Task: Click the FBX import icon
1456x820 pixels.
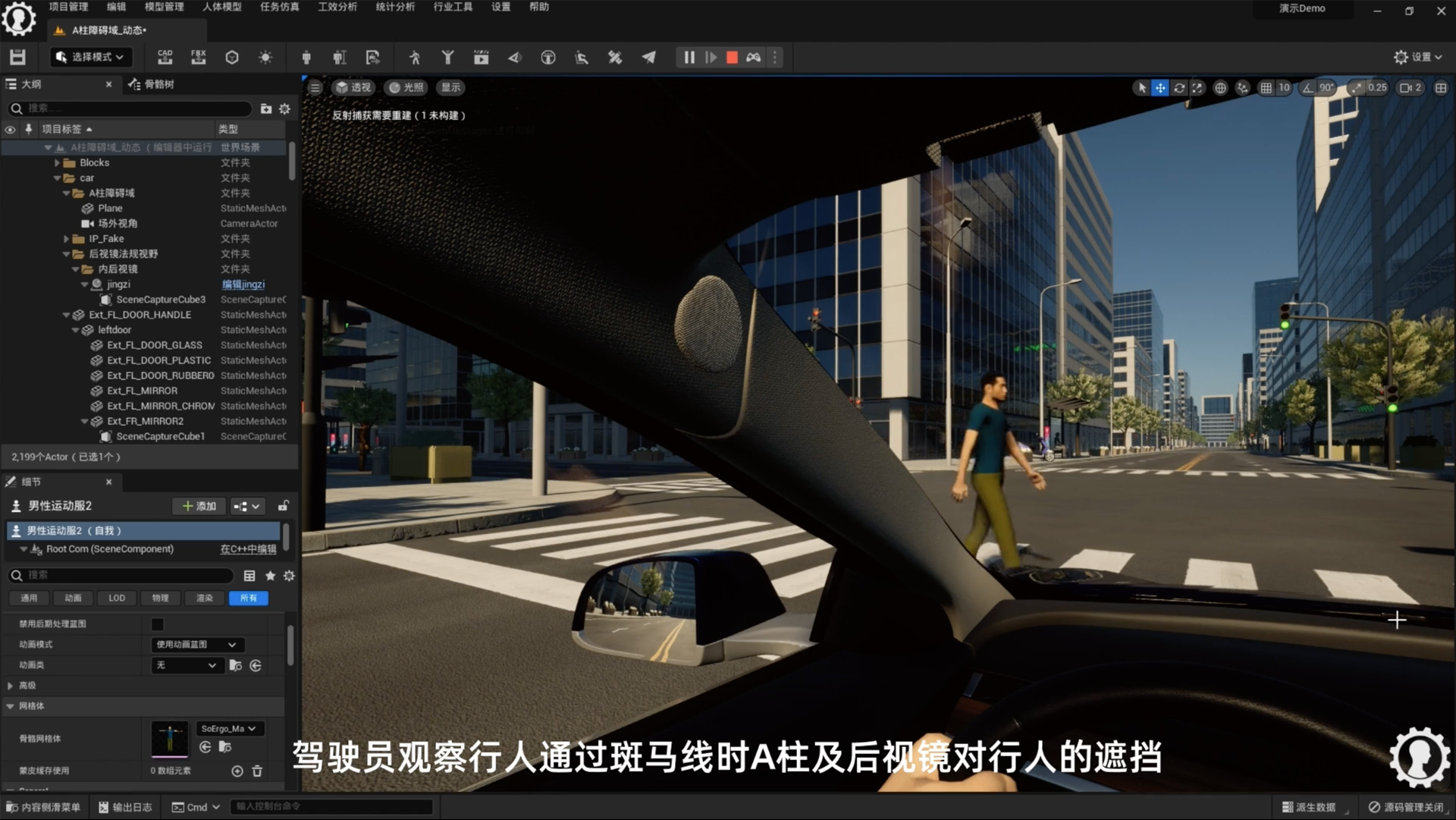Action: click(199, 57)
